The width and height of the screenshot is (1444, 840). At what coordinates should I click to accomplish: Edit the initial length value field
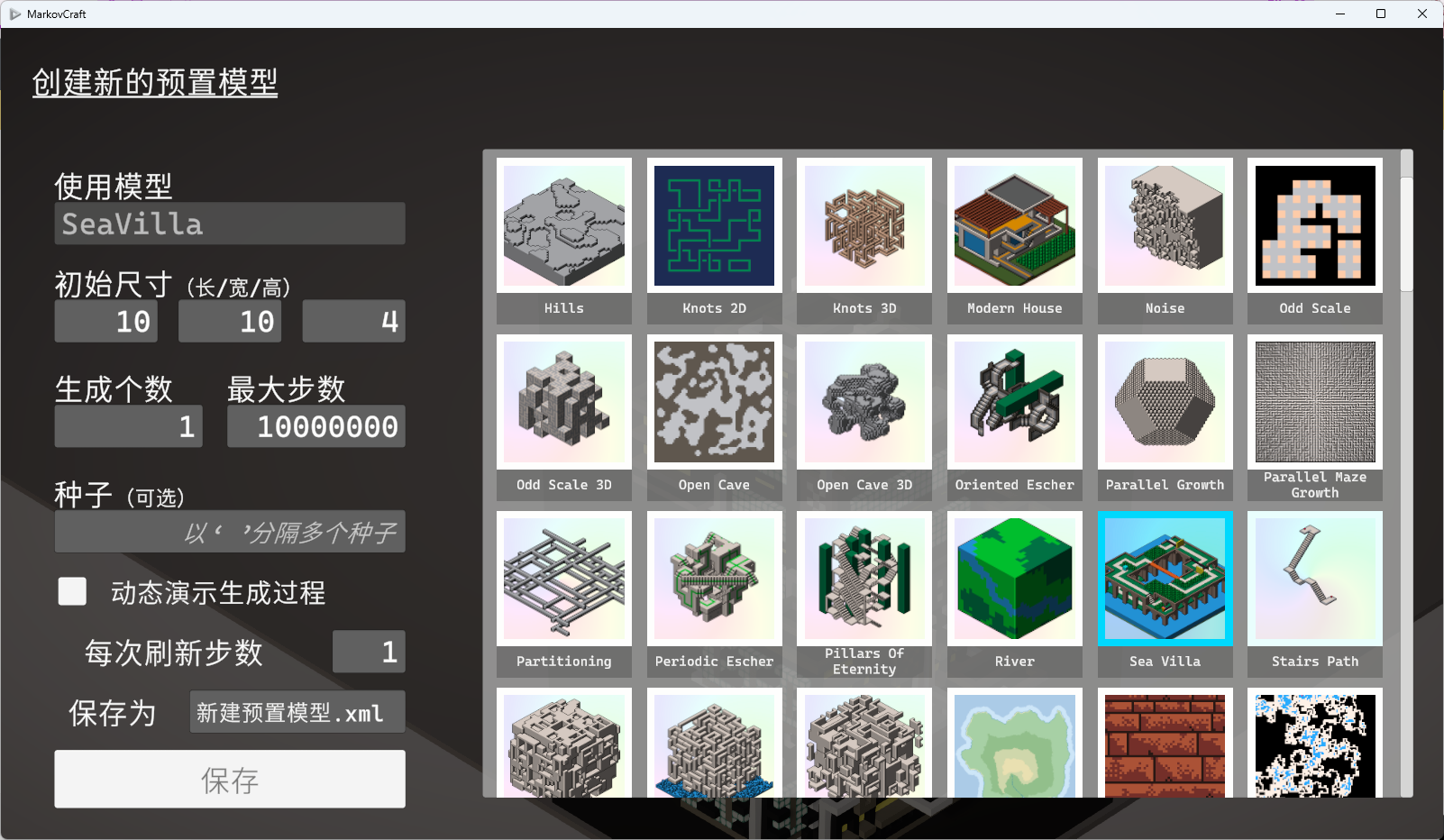[106, 321]
